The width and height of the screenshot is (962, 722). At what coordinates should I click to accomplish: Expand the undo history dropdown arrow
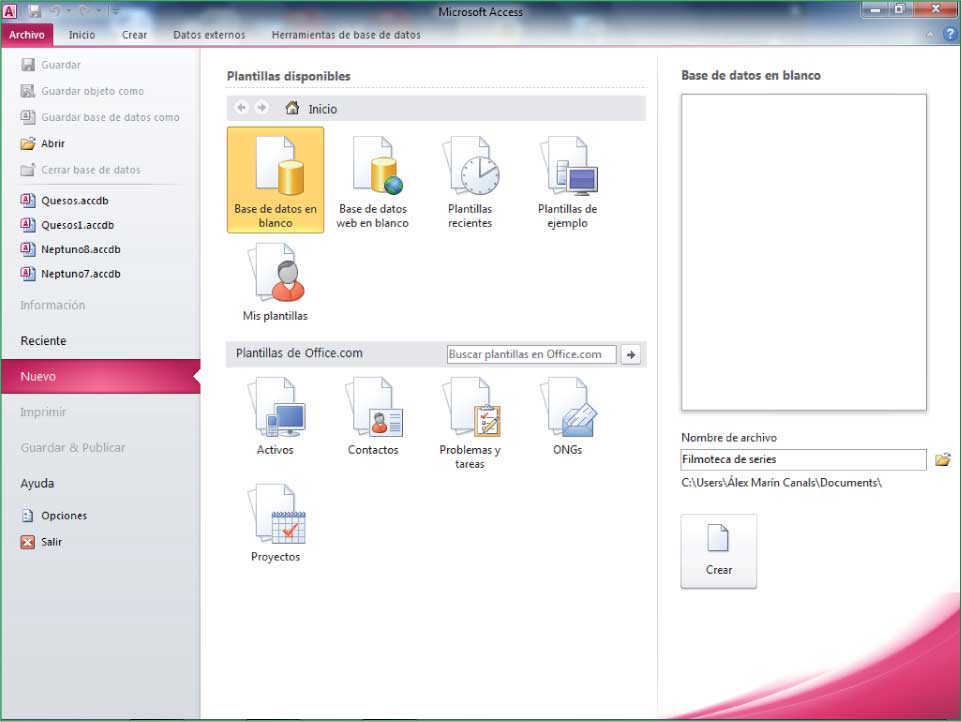point(69,11)
